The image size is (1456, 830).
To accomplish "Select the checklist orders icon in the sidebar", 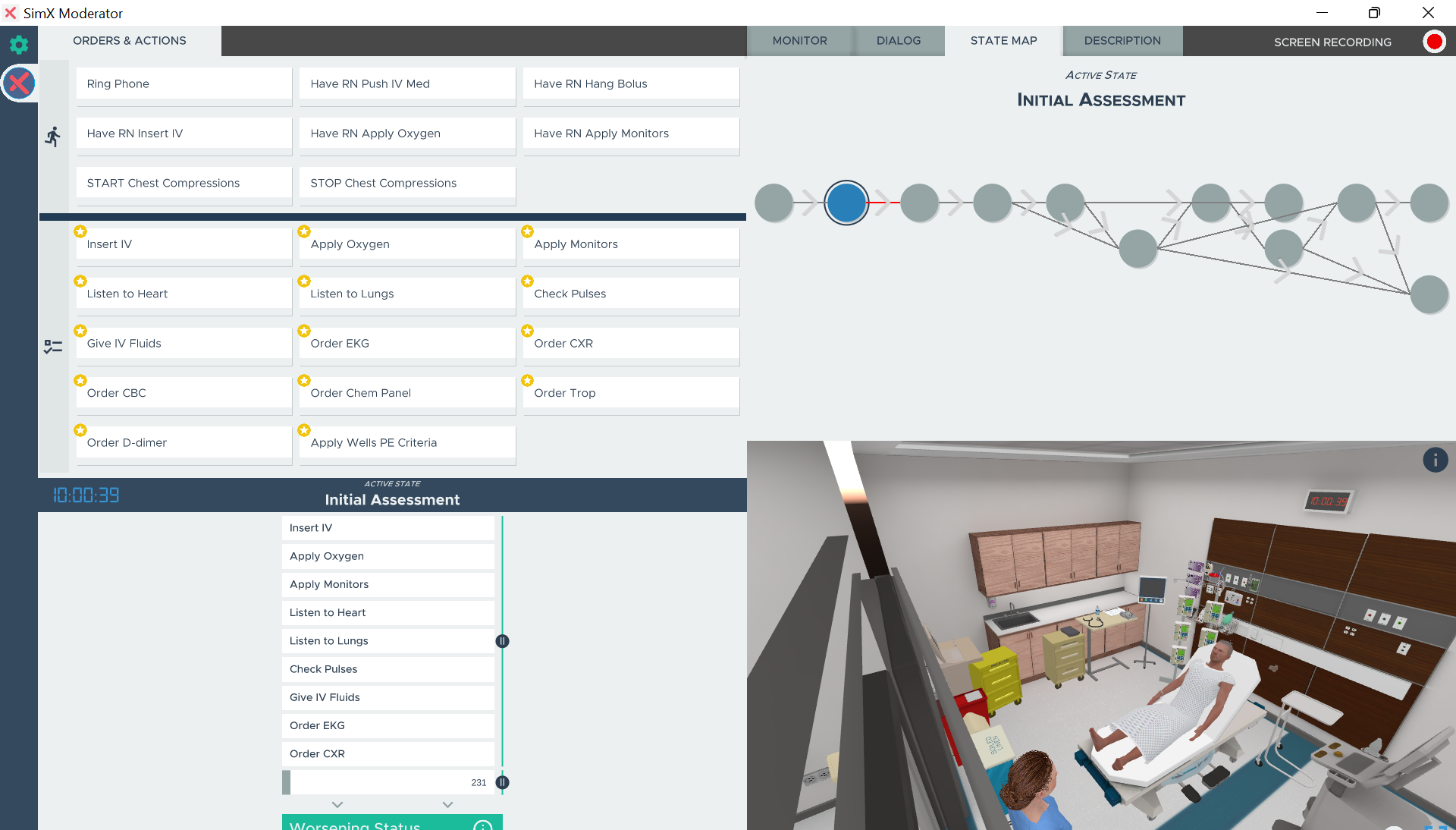I will 52,347.
